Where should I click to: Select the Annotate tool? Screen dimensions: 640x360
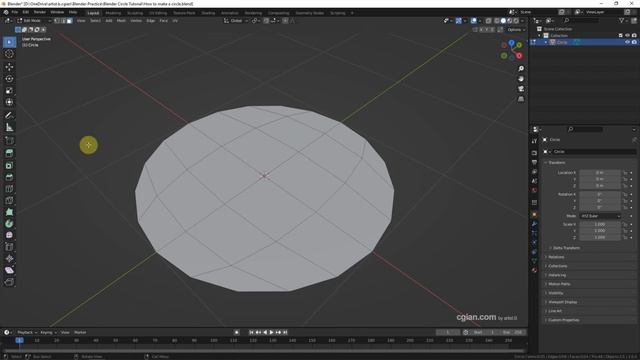(9, 116)
